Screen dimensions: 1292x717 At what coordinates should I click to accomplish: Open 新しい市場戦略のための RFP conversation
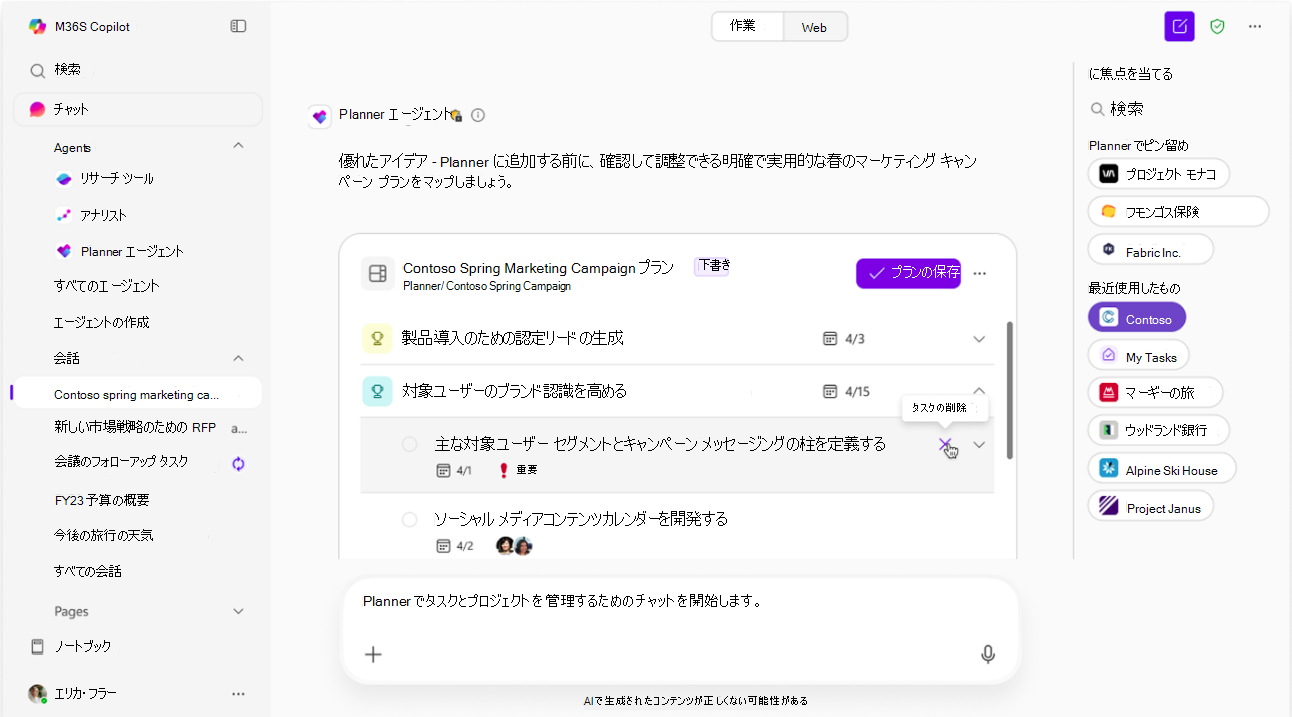(x=135, y=427)
